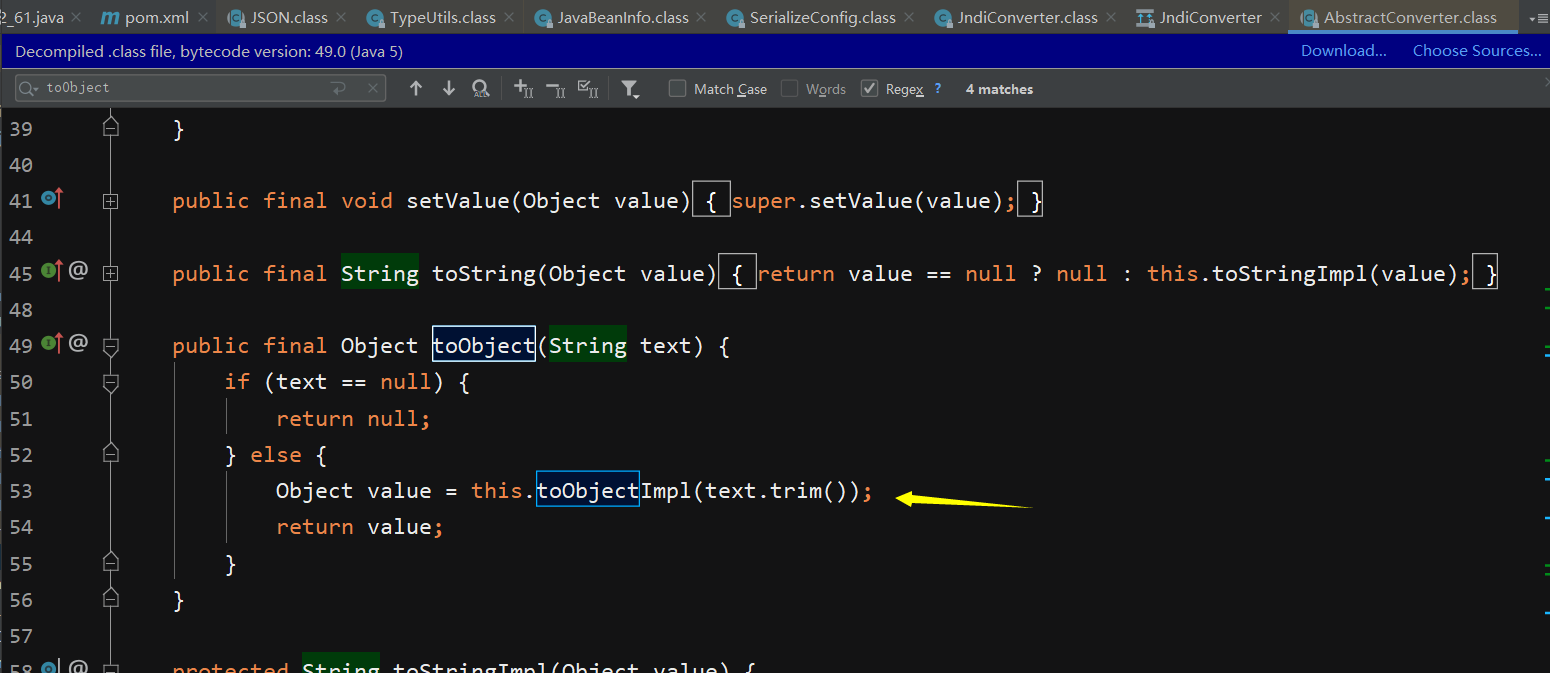Click override gutter icon on line 41

pyautogui.click(x=52, y=200)
